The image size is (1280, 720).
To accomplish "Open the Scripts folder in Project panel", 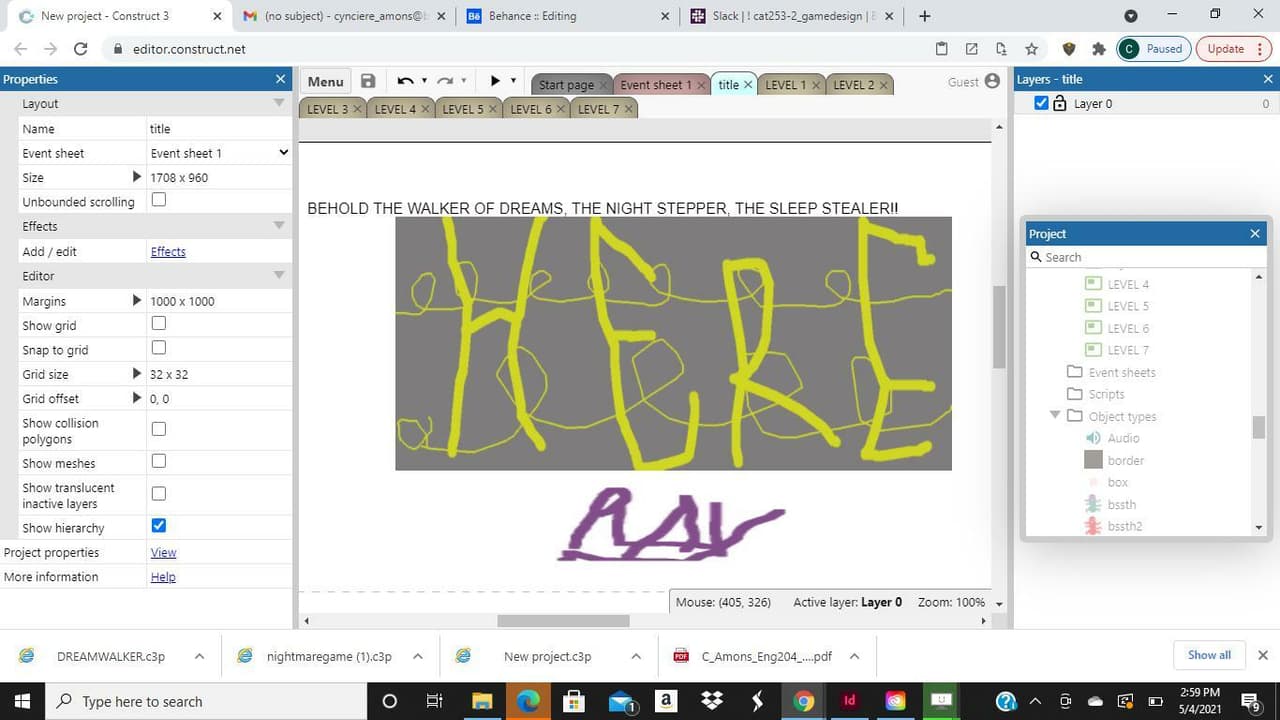I will [x=1106, y=394].
